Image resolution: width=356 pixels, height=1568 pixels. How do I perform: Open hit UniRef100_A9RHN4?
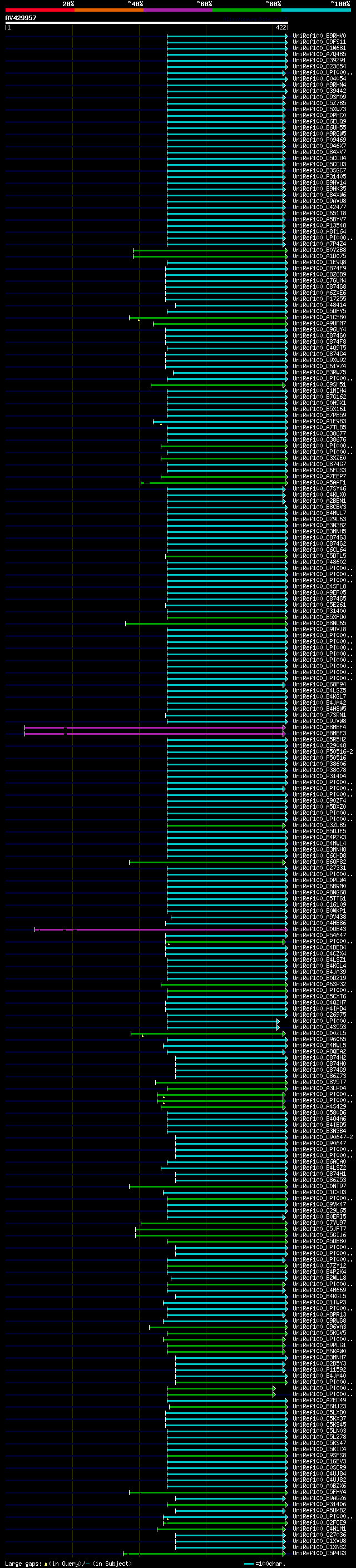click(x=319, y=85)
